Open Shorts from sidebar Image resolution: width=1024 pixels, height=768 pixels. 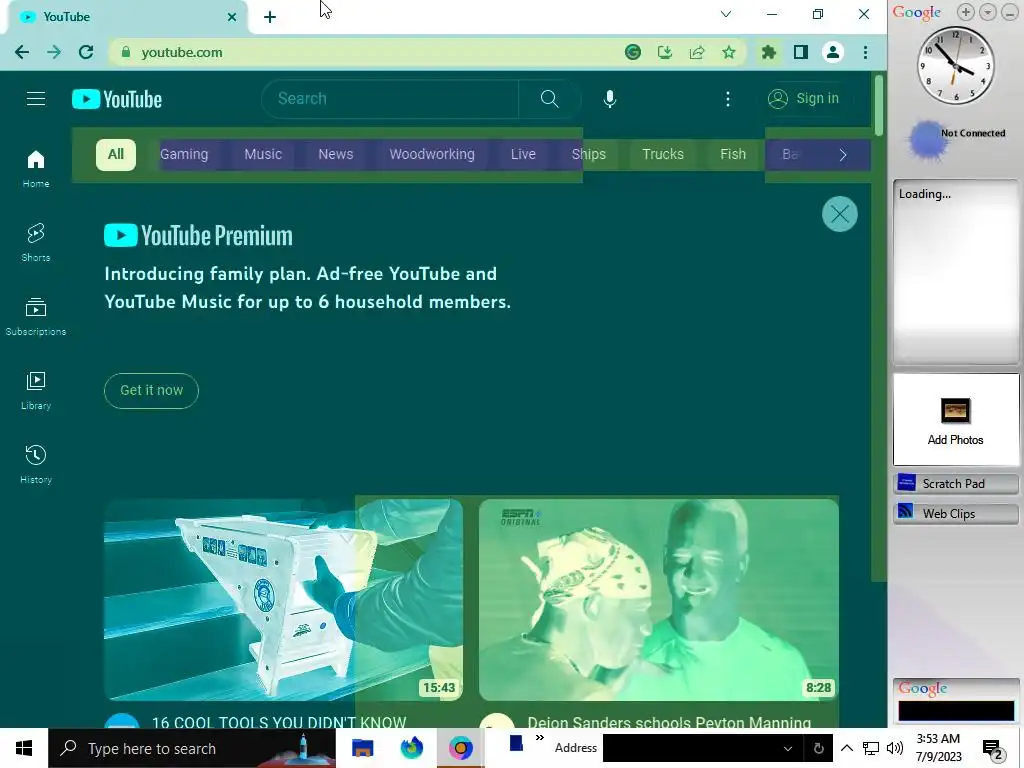click(x=36, y=242)
